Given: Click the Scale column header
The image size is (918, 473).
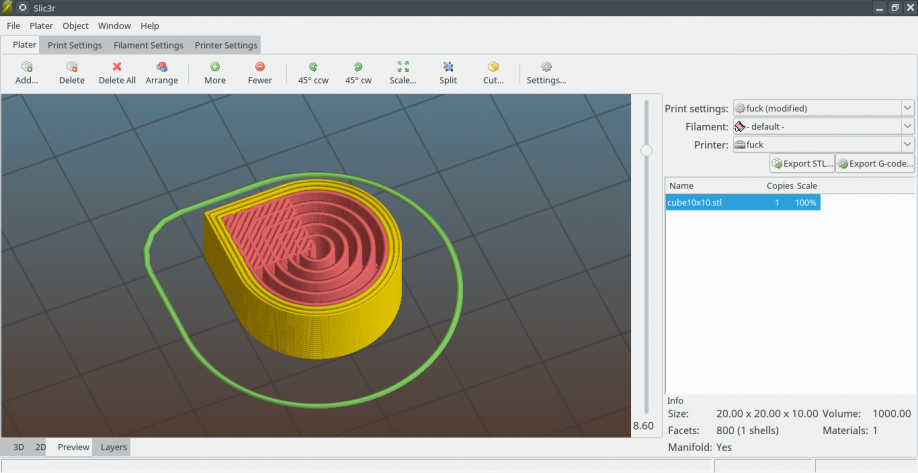Looking at the screenshot, I should pyautogui.click(x=807, y=186).
